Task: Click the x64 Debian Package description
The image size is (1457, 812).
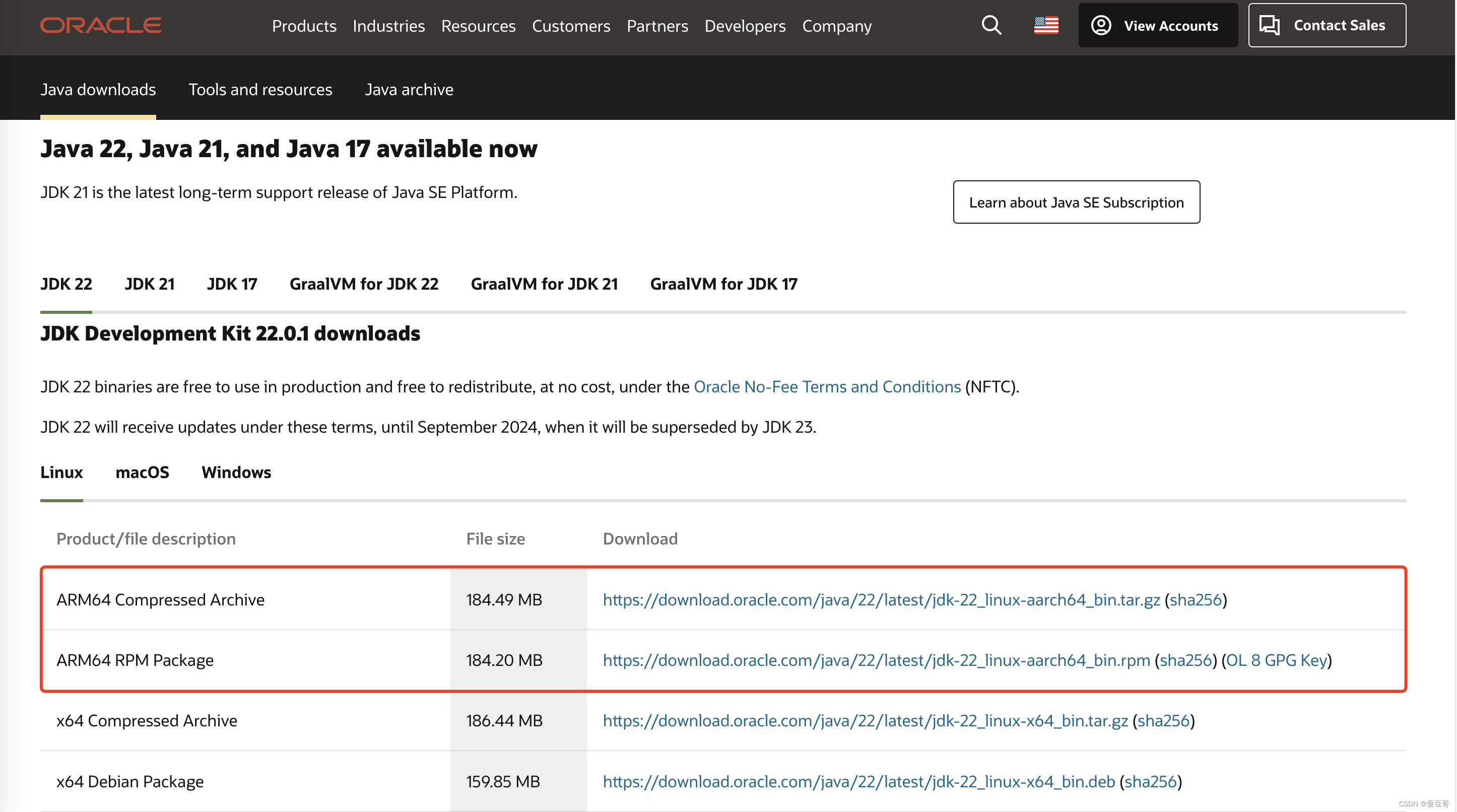Action: click(130, 781)
